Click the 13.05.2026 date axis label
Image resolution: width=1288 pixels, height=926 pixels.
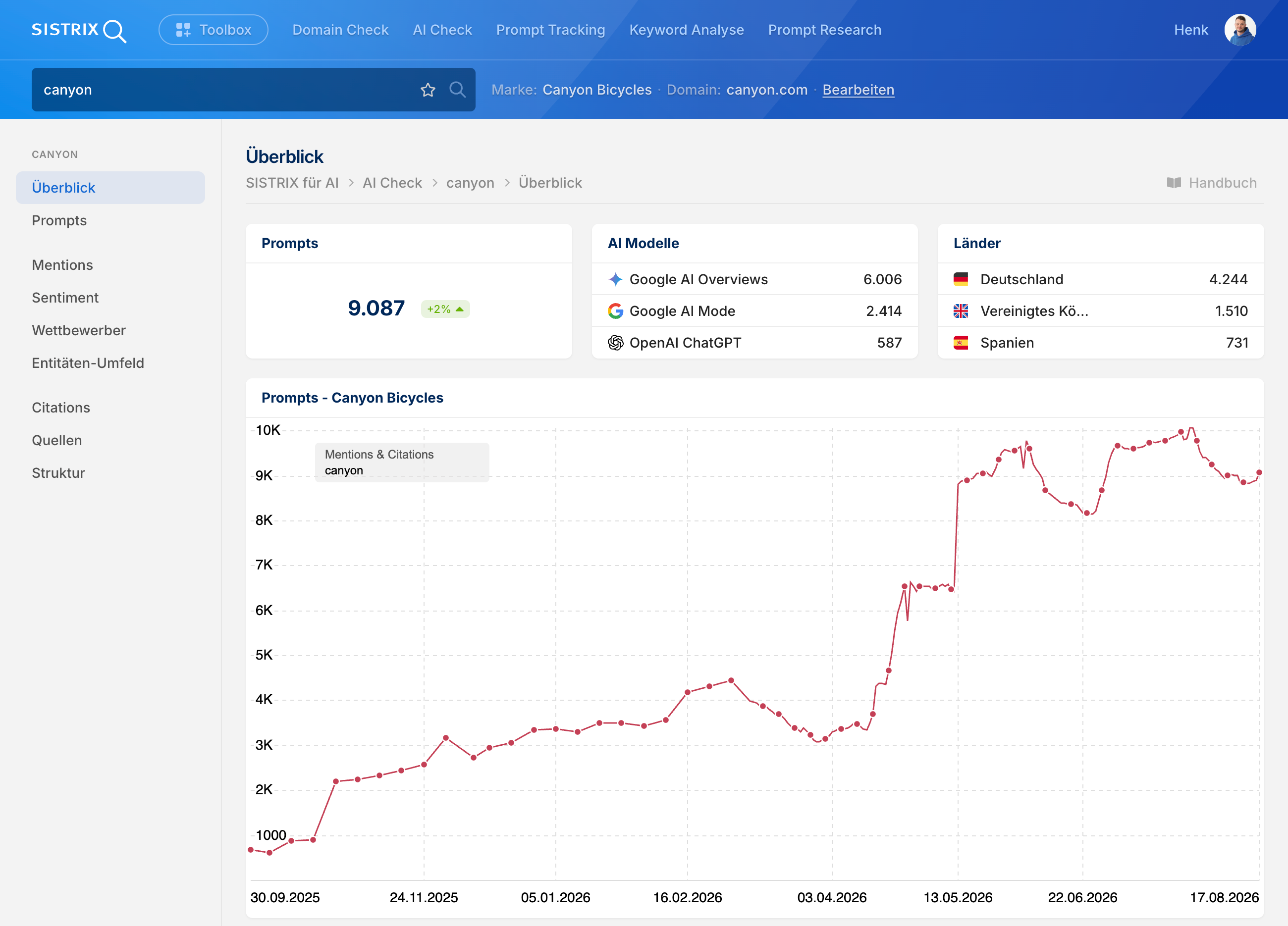pyautogui.click(x=958, y=898)
